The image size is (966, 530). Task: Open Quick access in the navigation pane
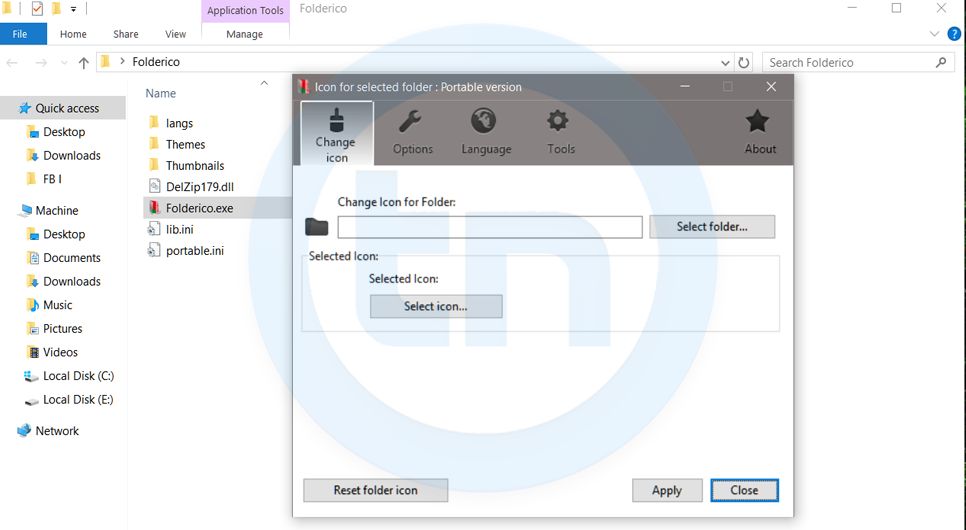point(67,108)
